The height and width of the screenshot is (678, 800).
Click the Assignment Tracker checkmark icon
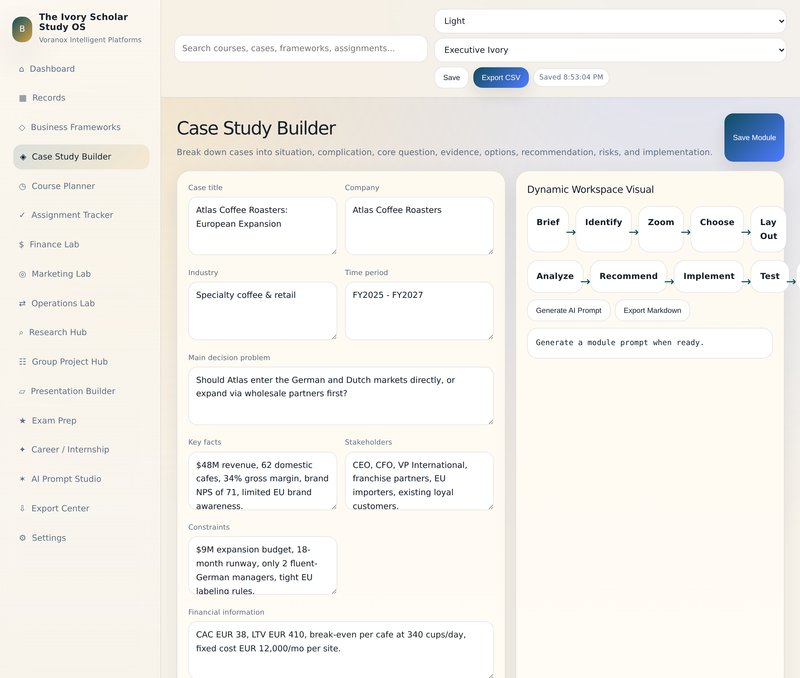click(x=22, y=215)
